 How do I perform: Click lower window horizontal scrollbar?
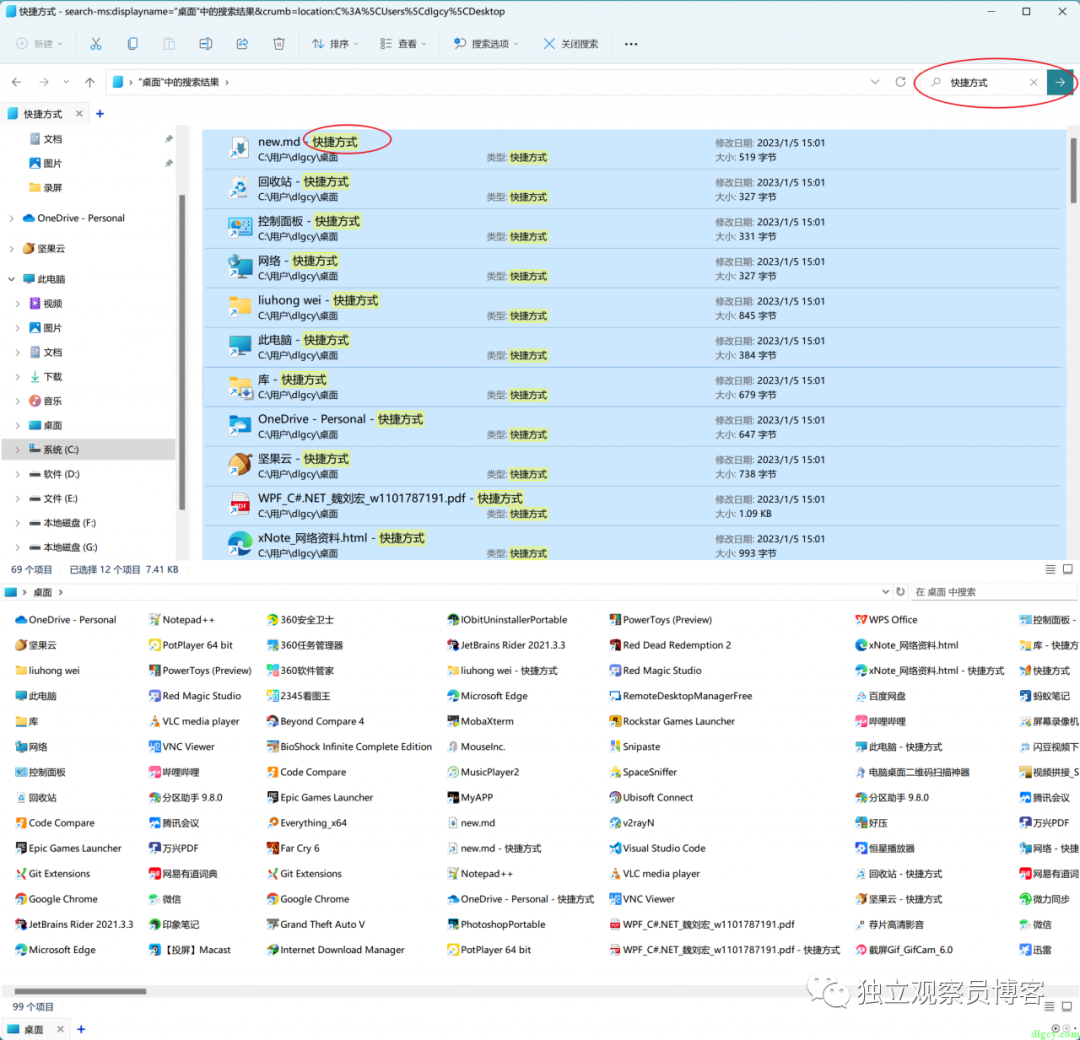click(80, 991)
